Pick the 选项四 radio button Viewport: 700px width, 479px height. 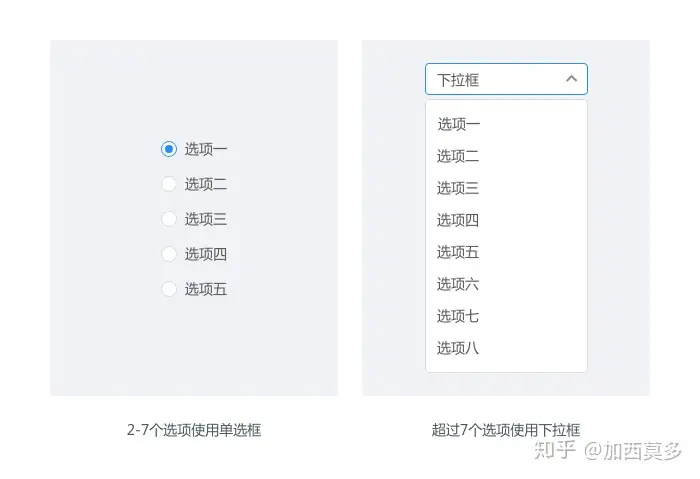[169, 254]
